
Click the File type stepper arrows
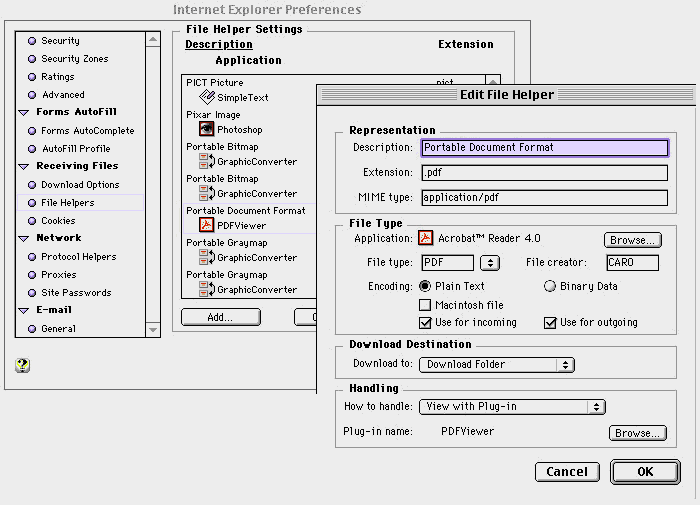(x=490, y=263)
